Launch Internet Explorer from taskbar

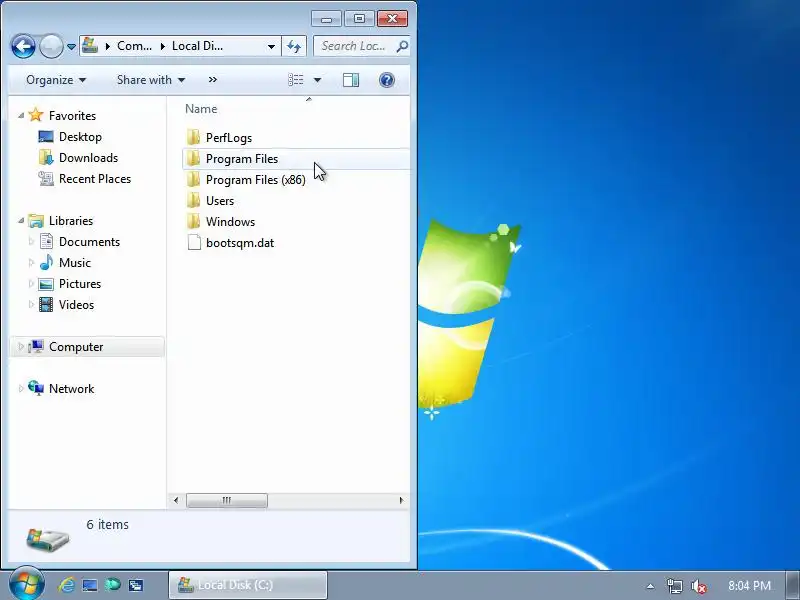(66, 585)
